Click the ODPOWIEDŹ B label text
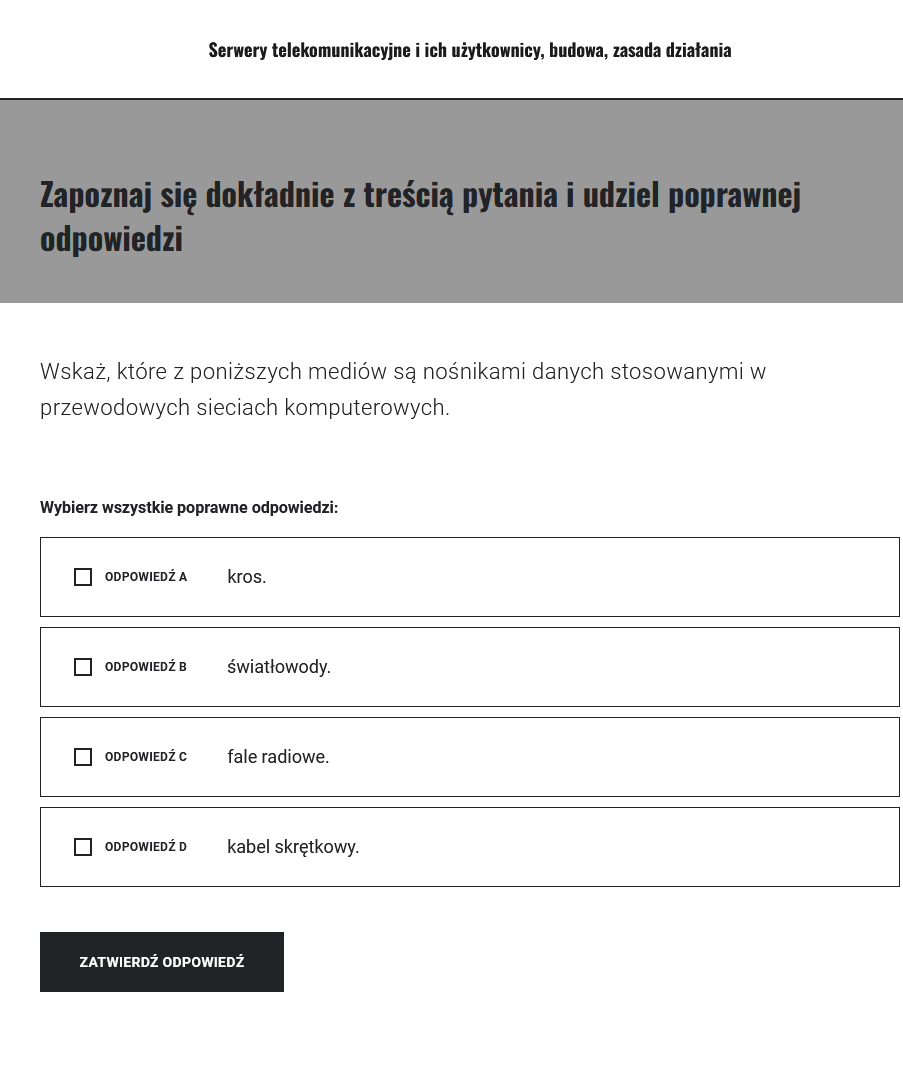903x1080 pixels. point(145,667)
